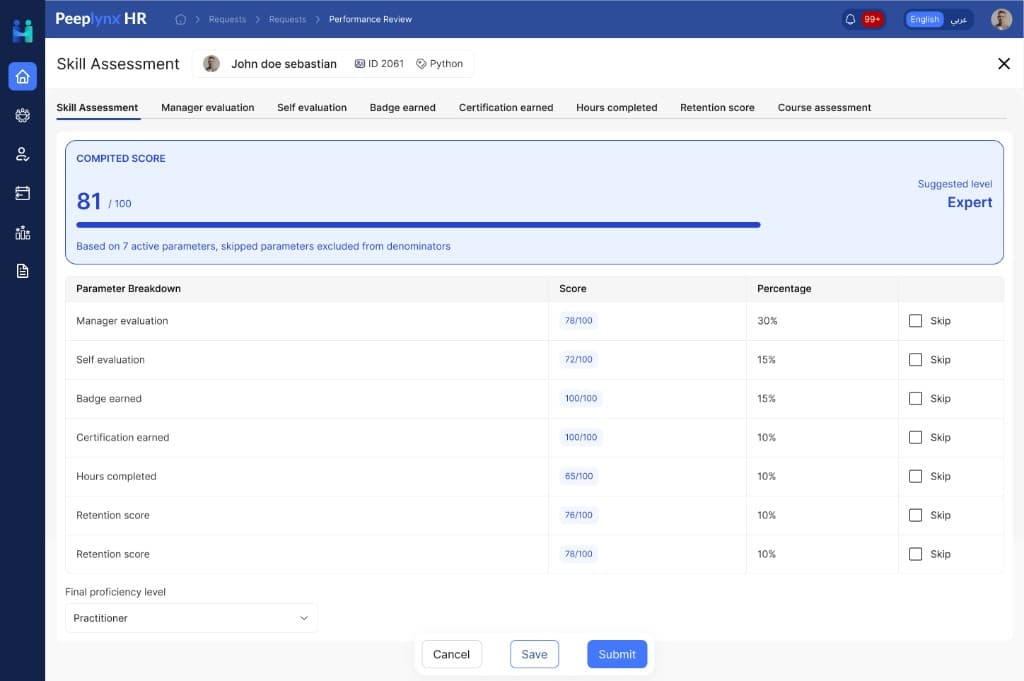Click the 100/100 Badge earned score chip
Viewport: 1024px width, 681px height.
pos(581,398)
